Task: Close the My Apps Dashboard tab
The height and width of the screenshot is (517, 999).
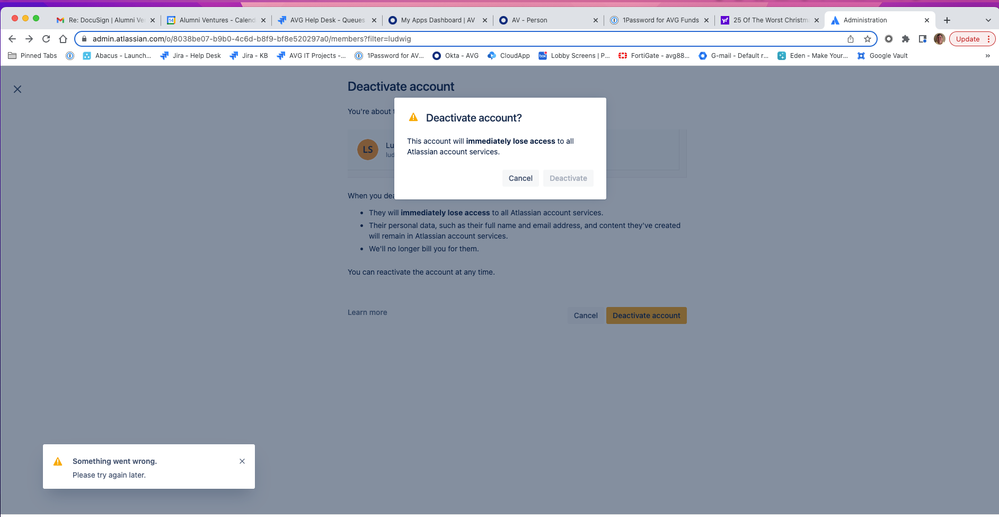Action: point(485,20)
